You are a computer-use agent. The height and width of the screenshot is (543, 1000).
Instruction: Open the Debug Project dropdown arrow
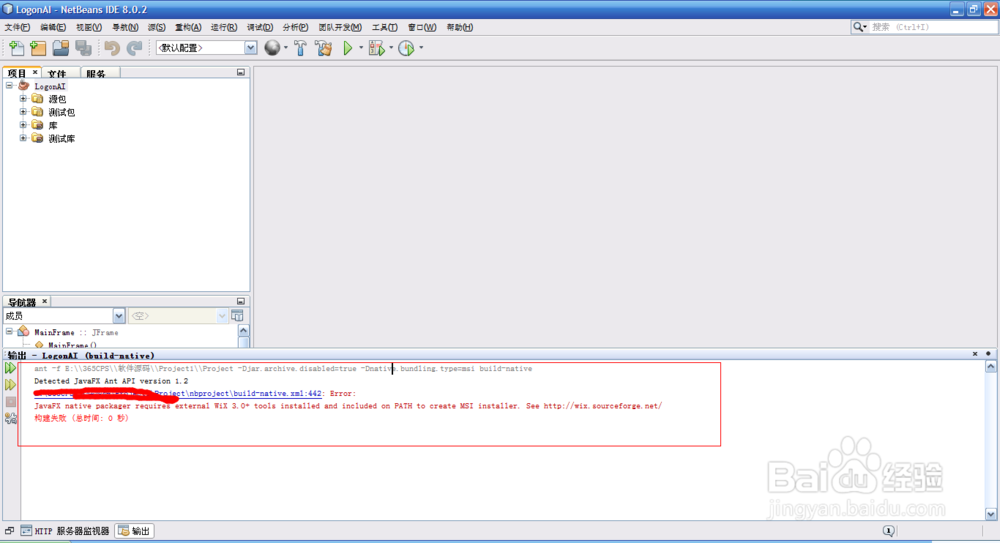coord(391,48)
